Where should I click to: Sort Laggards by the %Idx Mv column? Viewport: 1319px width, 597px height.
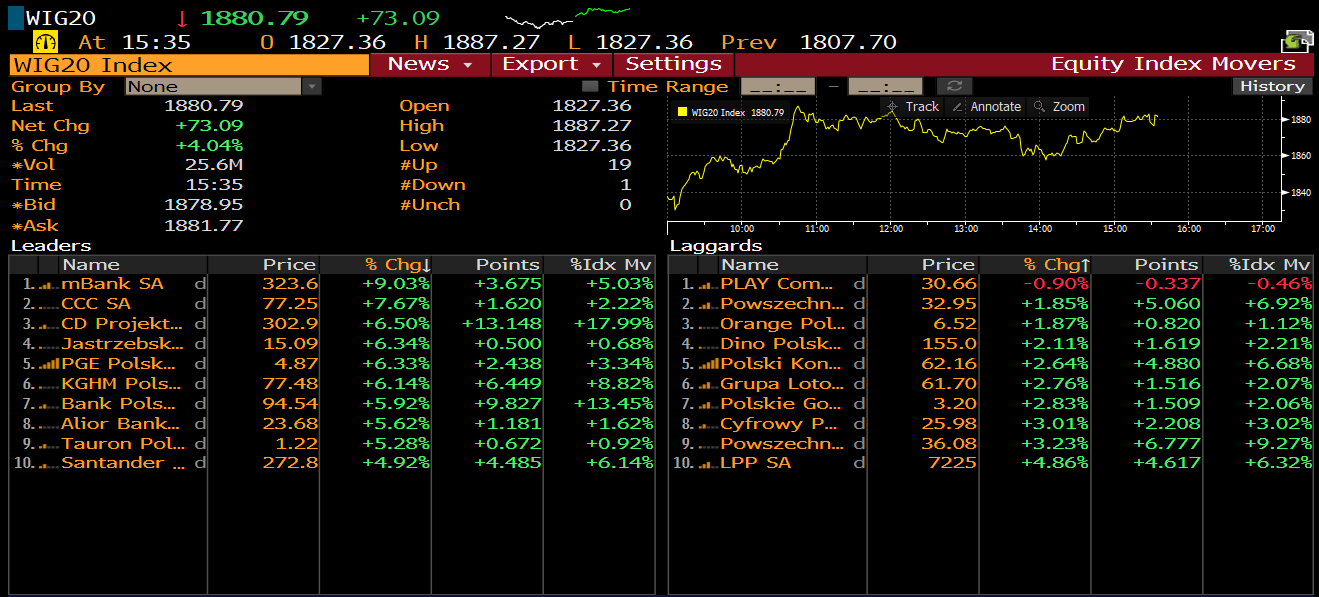coord(1258,265)
